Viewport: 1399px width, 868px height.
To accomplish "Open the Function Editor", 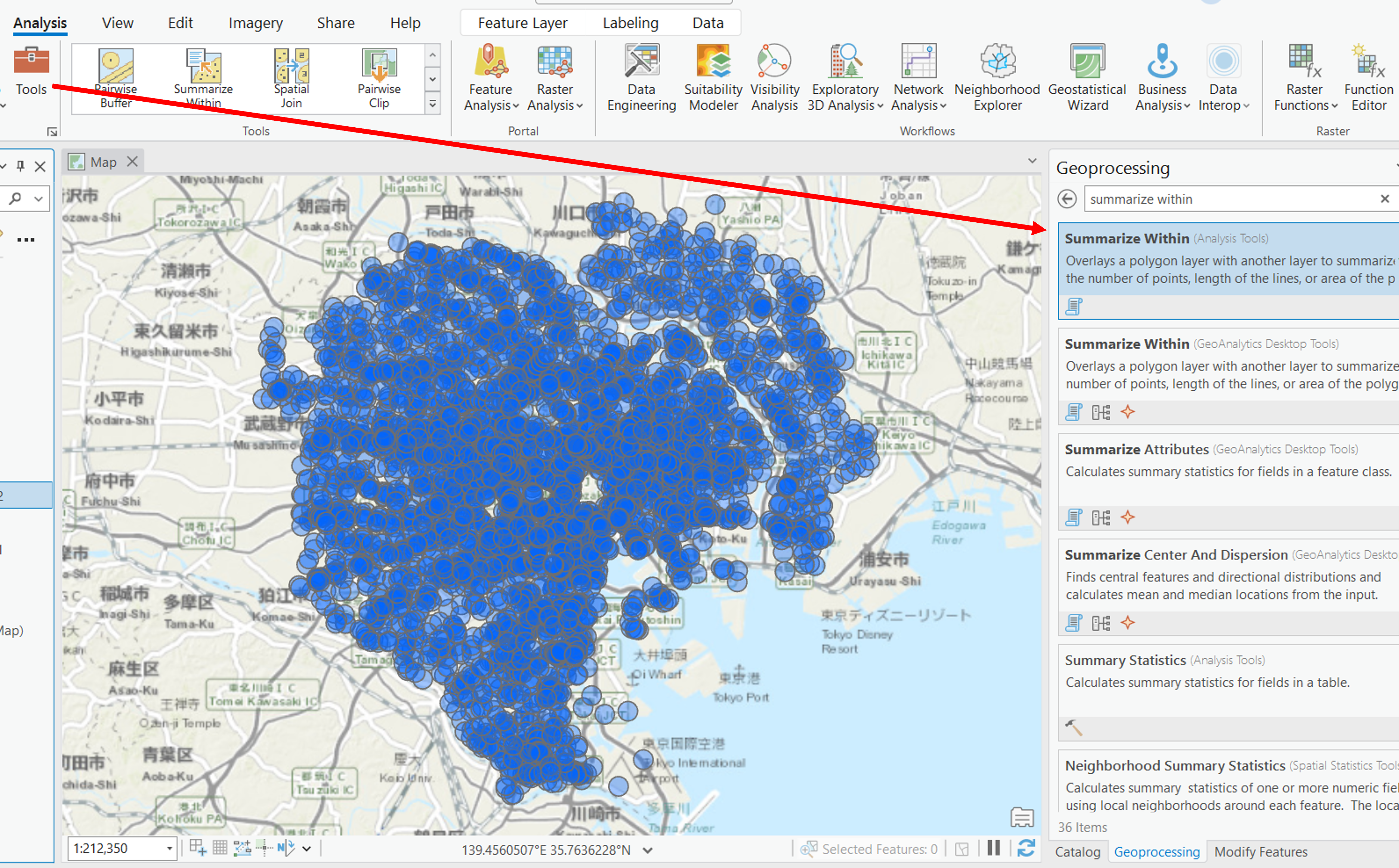I will point(1368,78).
